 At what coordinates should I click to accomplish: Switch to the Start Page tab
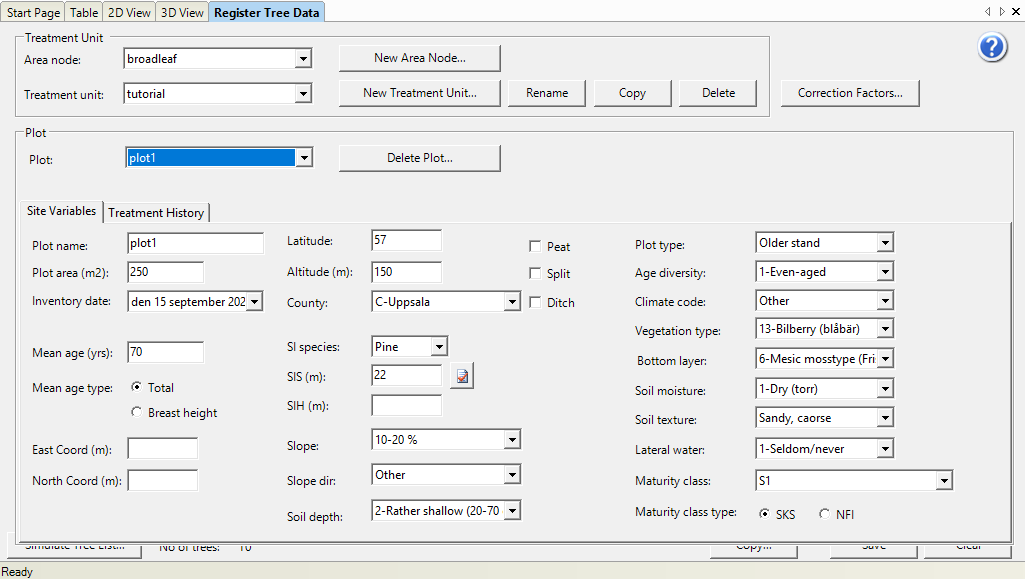[33, 12]
